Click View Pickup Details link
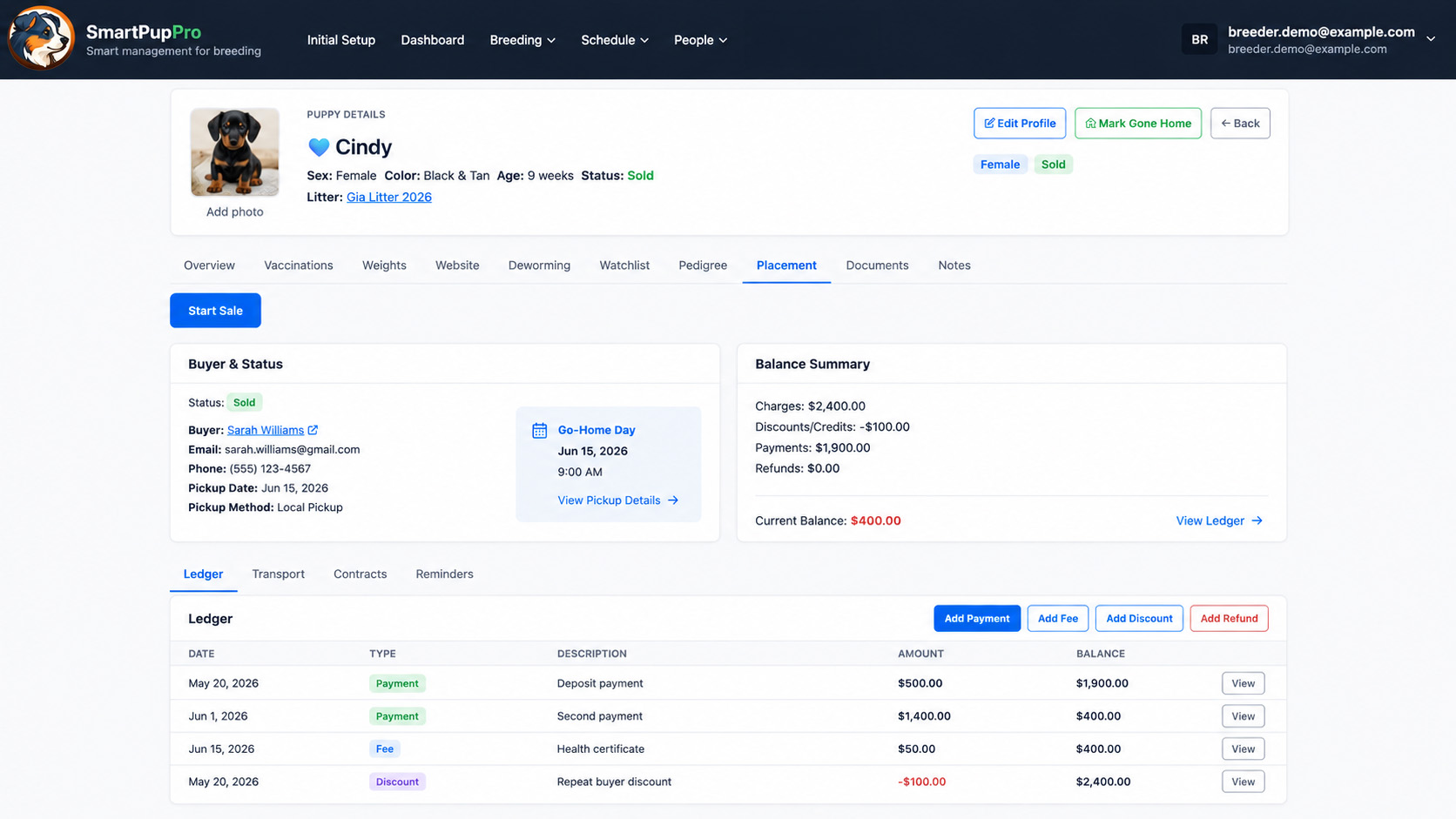The height and width of the screenshot is (819, 1456). pos(617,500)
